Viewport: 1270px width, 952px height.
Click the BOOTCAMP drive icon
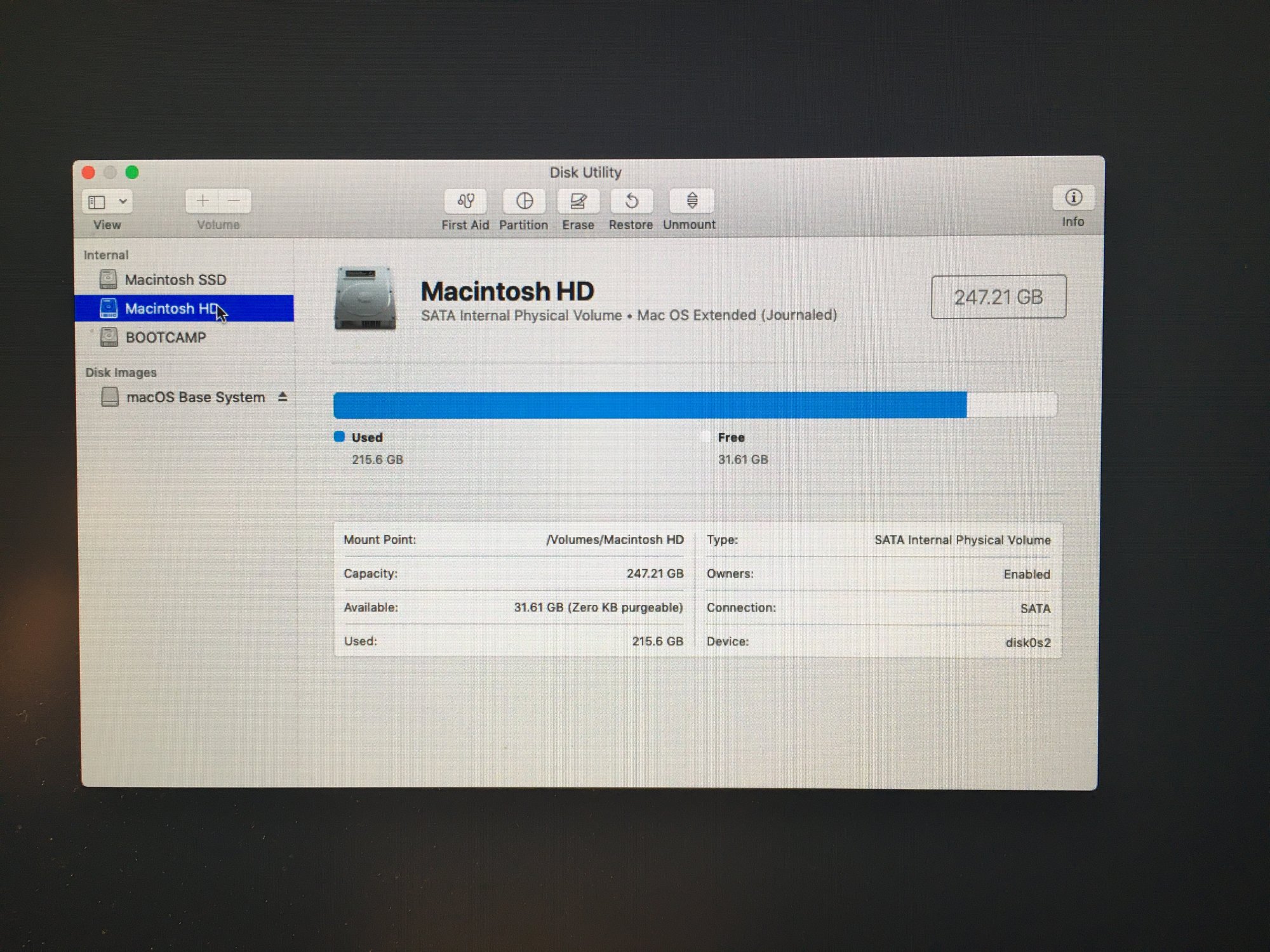109,337
